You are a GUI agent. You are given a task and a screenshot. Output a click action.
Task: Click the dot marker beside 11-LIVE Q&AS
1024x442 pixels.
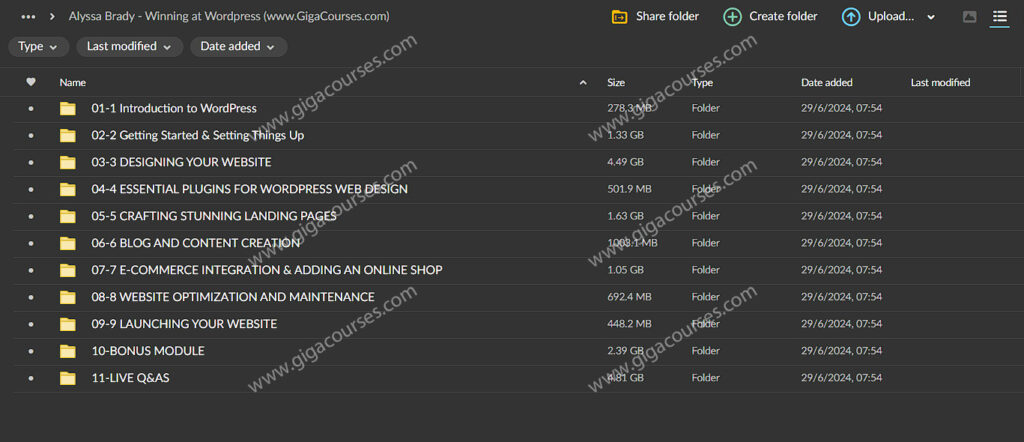tap(31, 378)
